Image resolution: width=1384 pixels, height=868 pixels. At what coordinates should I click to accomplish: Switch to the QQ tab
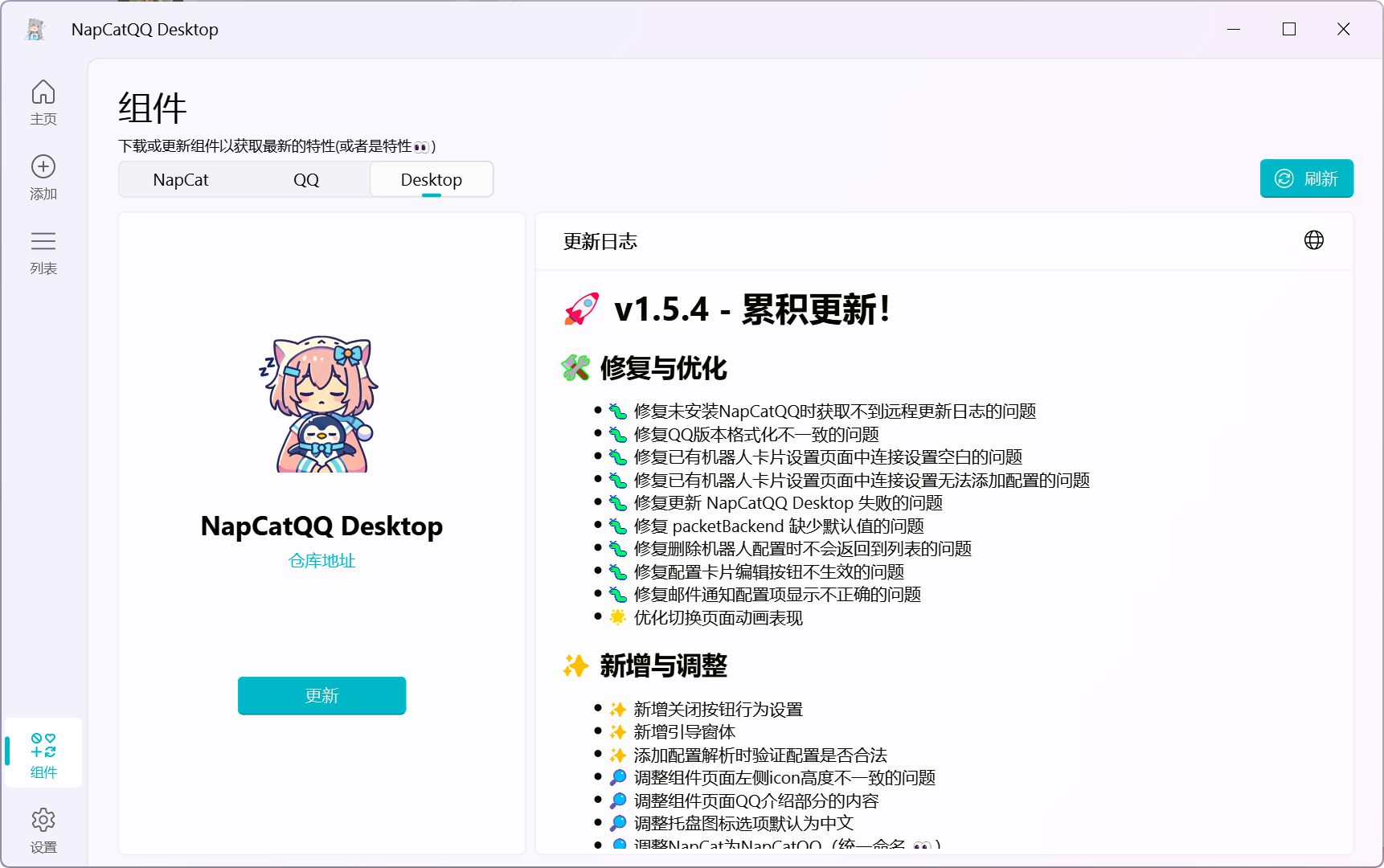[x=306, y=179]
